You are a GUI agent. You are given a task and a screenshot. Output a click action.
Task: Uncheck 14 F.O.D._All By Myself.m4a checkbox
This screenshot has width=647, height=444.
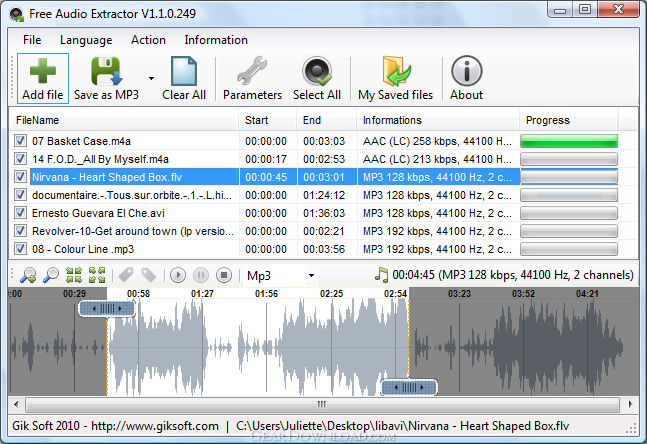coord(20,159)
